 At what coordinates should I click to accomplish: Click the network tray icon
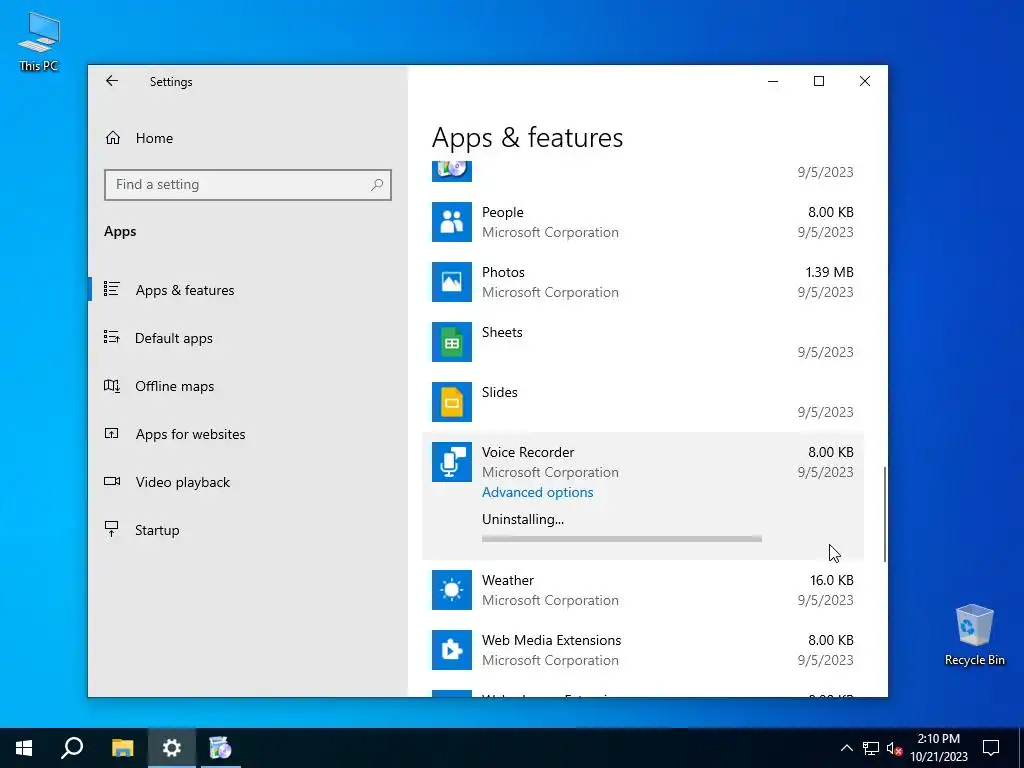click(871, 748)
